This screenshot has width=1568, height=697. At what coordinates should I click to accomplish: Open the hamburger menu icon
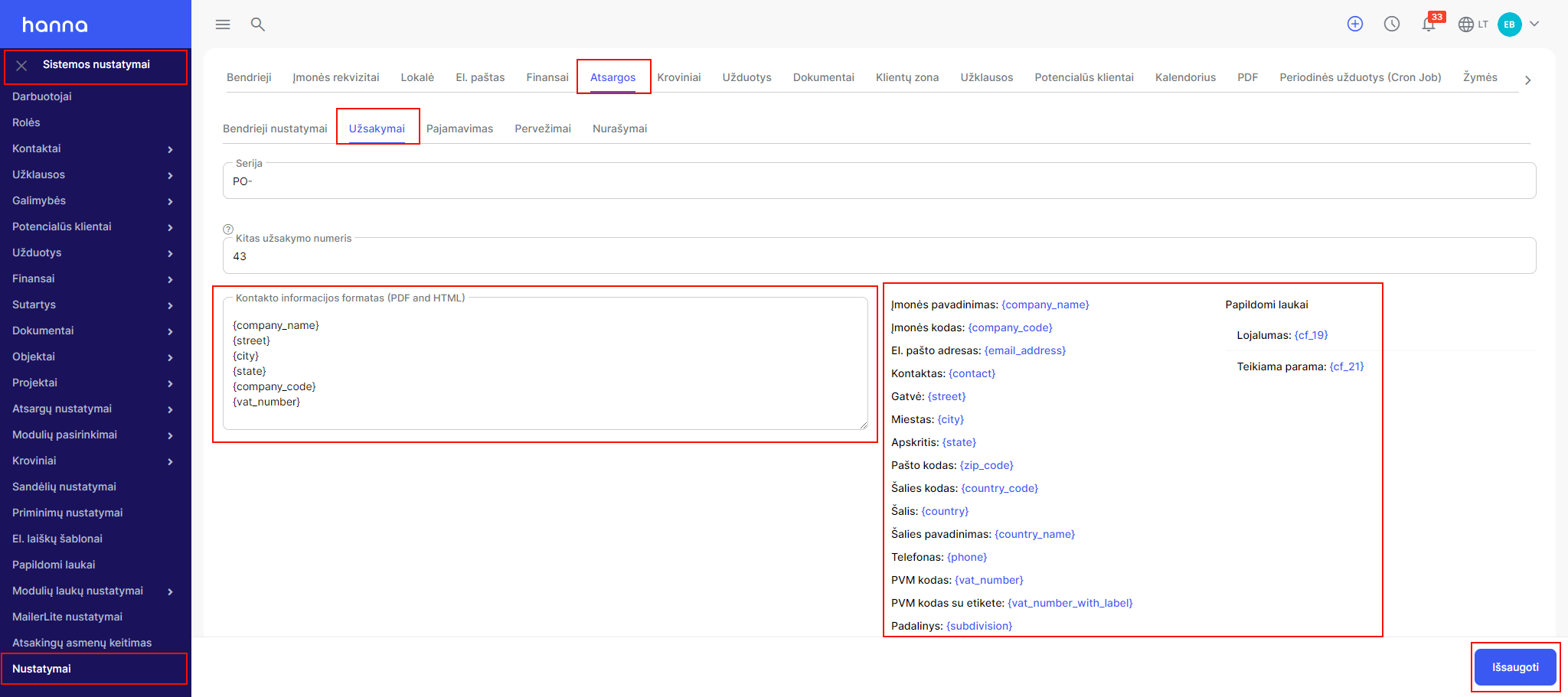pyautogui.click(x=223, y=24)
